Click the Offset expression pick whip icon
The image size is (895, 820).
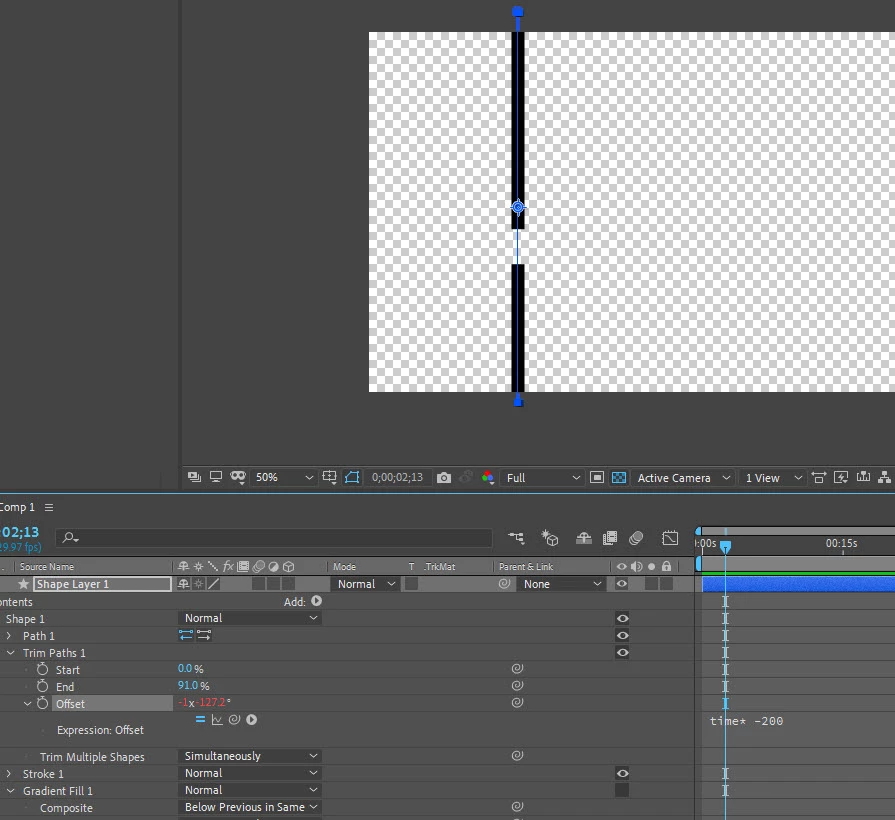pyautogui.click(x=234, y=720)
